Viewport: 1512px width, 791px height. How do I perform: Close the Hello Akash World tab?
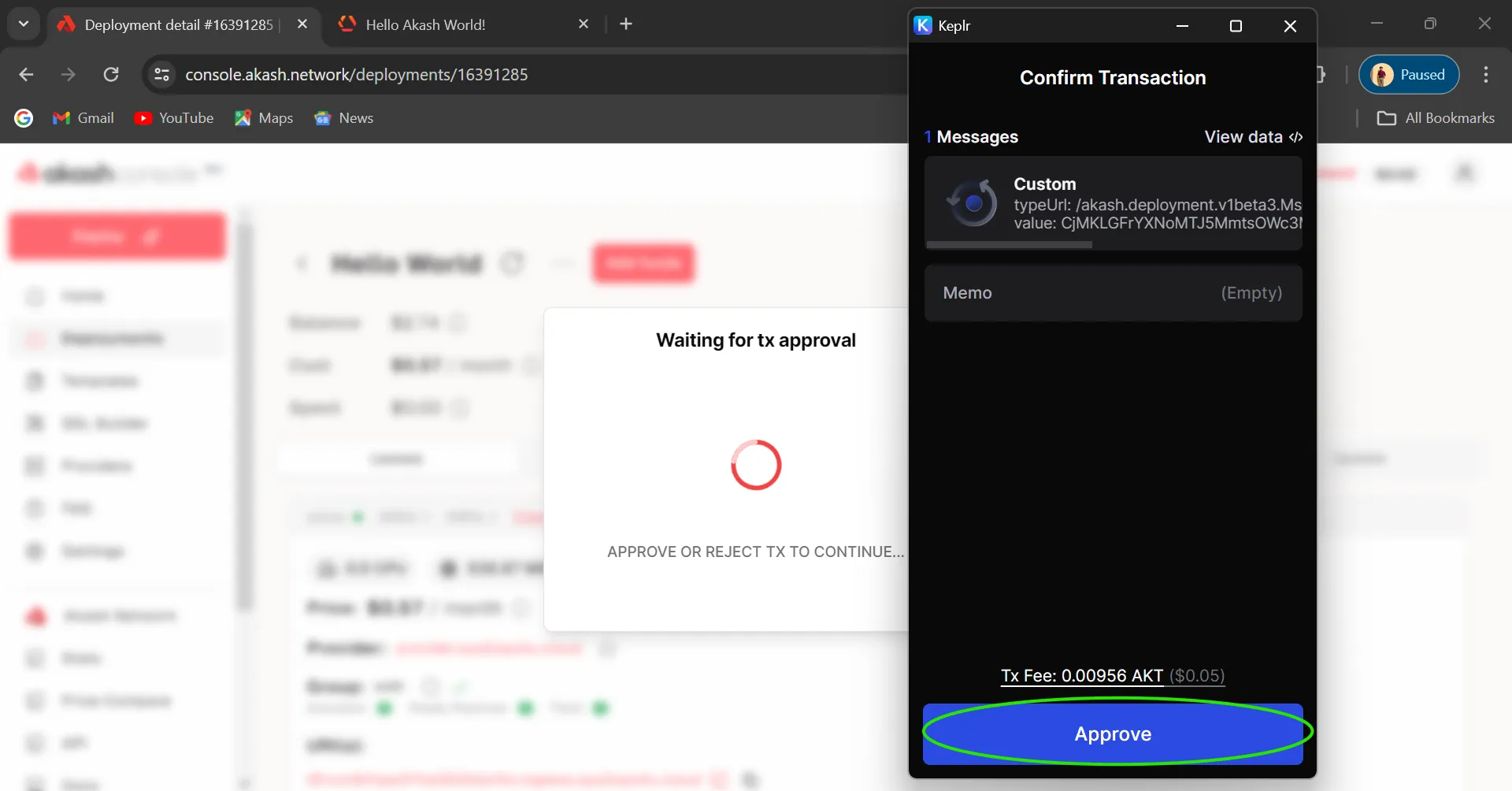584,24
